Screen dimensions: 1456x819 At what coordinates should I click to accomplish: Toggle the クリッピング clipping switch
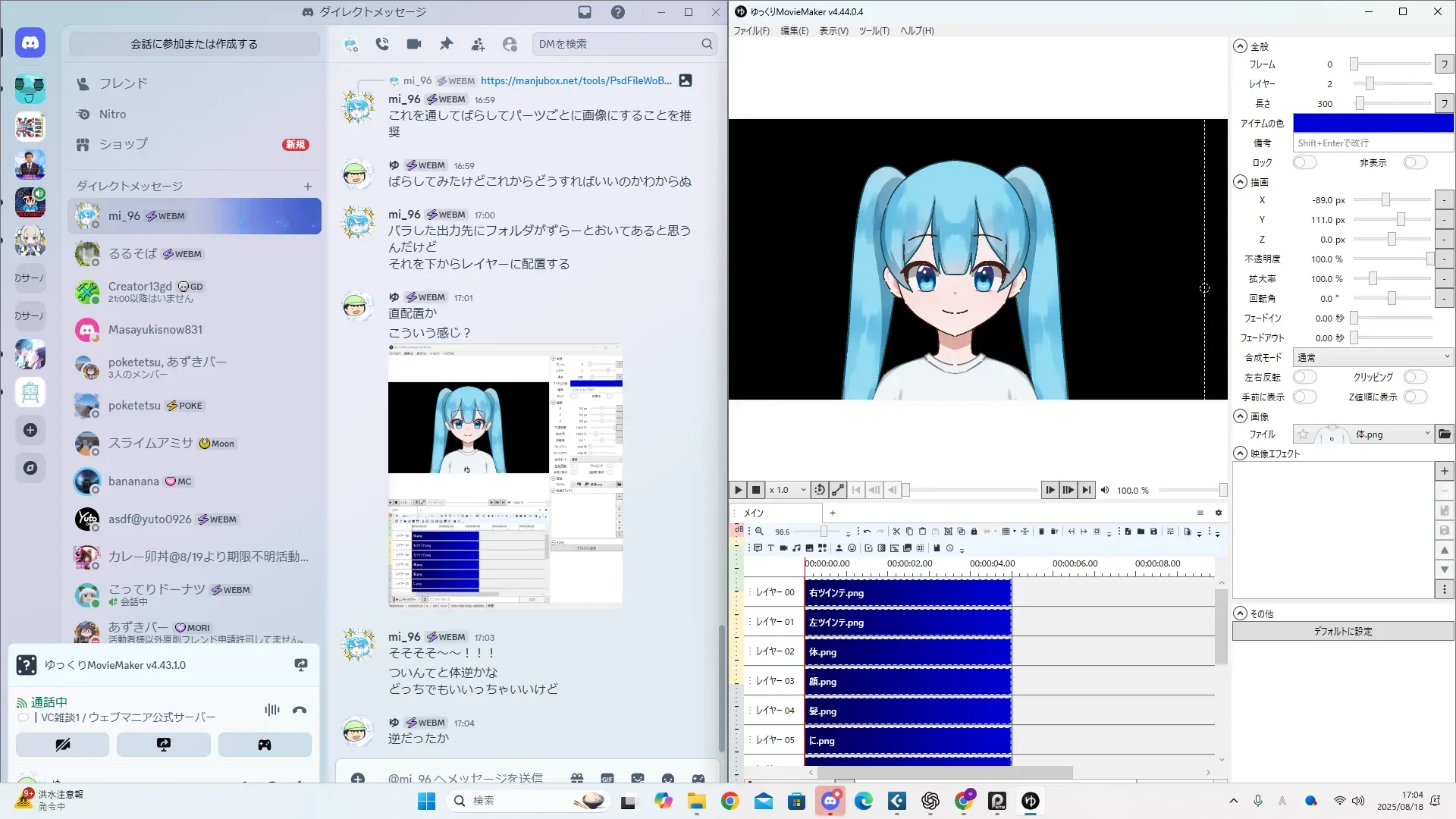tap(1415, 377)
